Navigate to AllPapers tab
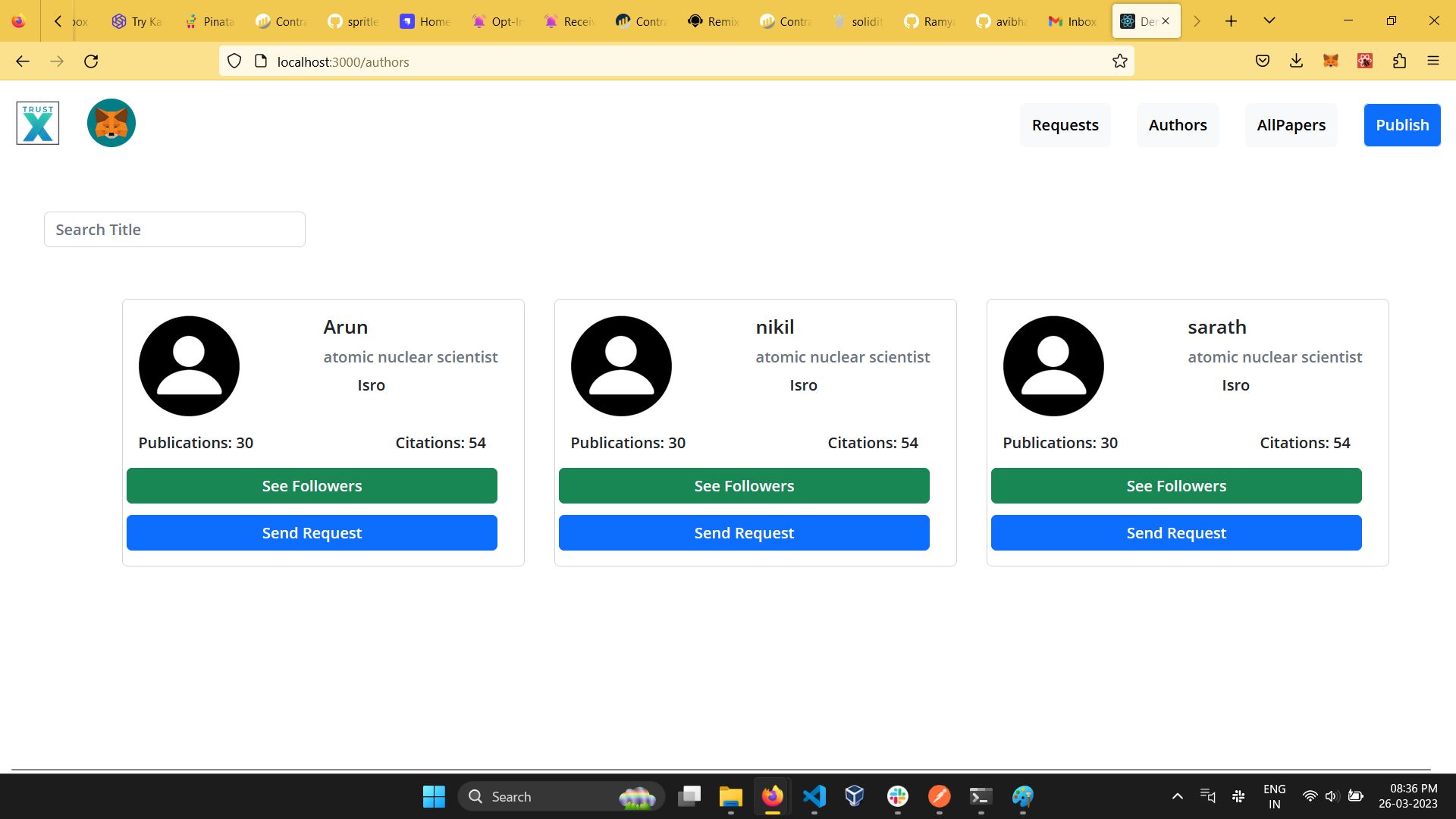1456x819 pixels. pos(1291,125)
